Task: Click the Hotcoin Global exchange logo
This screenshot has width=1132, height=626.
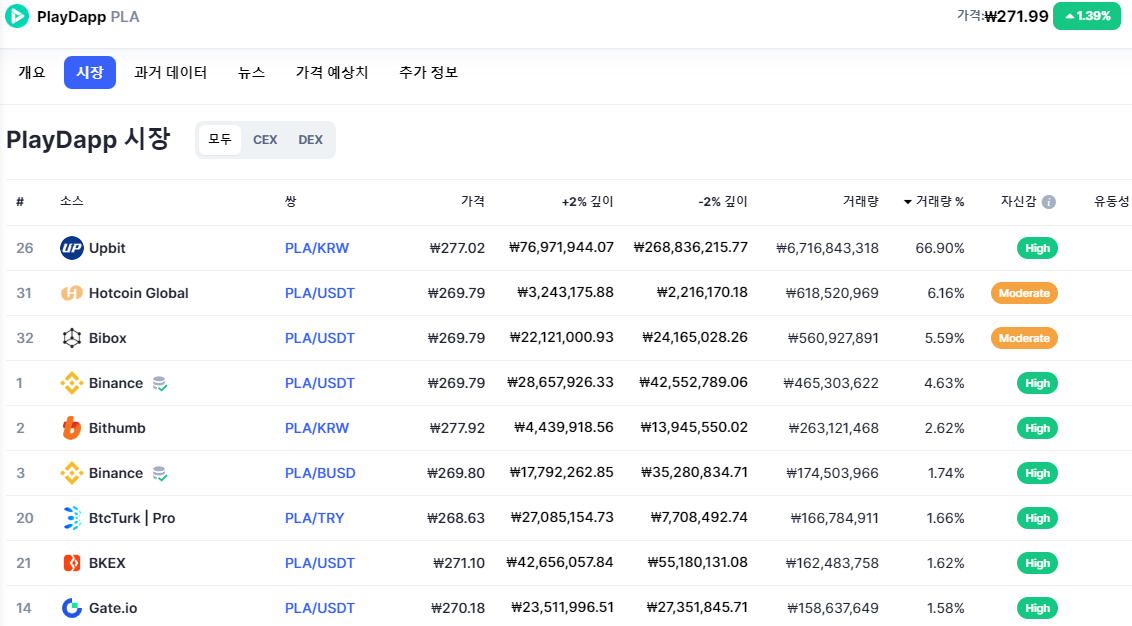Action: click(71, 293)
